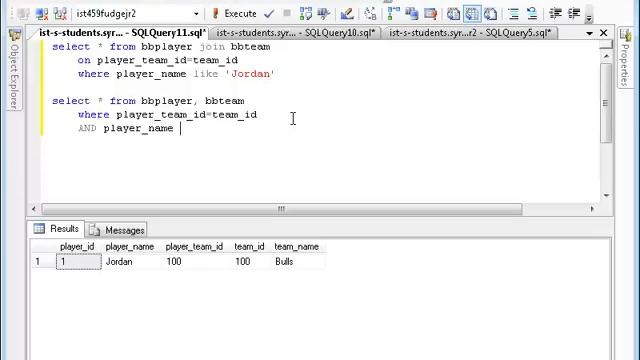The width and height of the screenshot is (640, 360).
Task: Click 'bbteam' in the second select statement
Action: point(224,101)
